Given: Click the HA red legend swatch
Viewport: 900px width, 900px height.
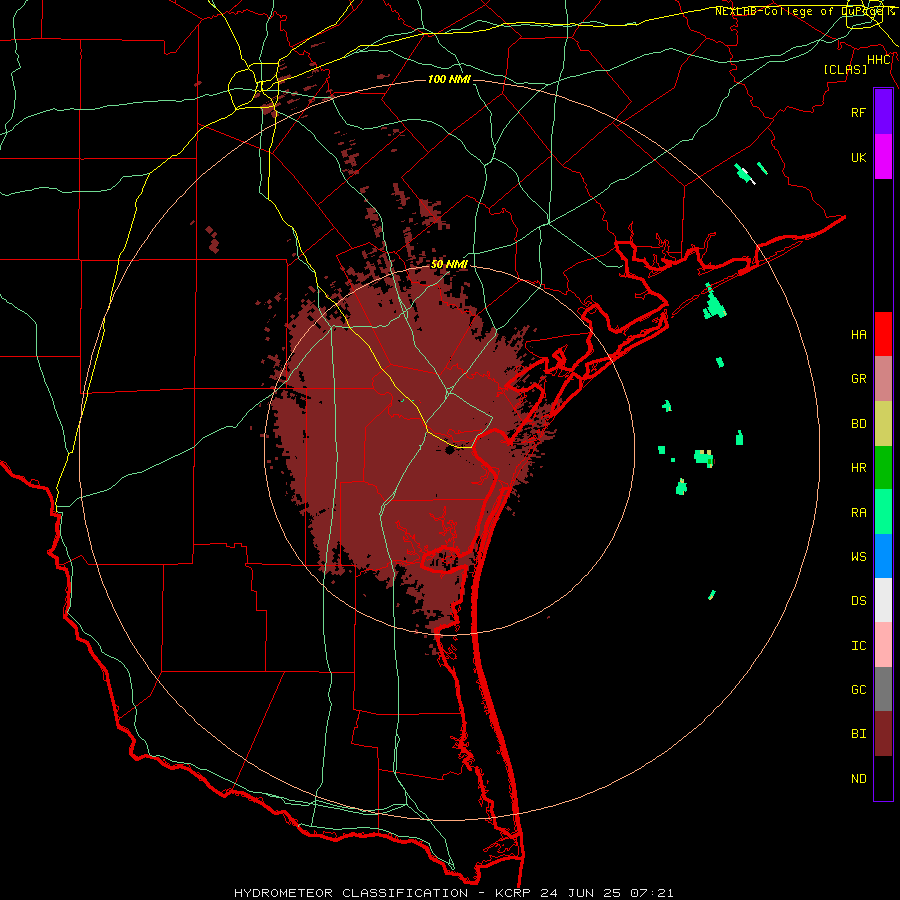Looking at the screenshot, I should point(883,334).
